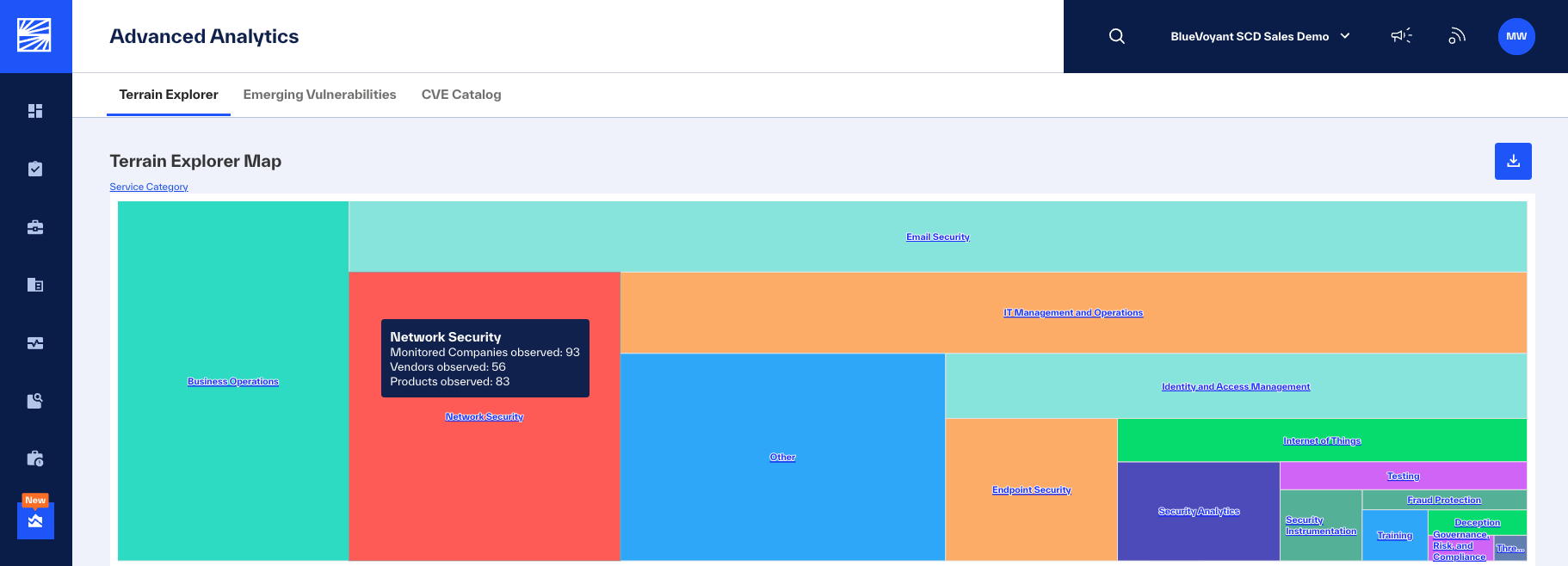
Task: Switch to the Emerging Vulnerabilities tab
Action: [x=319, y=95]
